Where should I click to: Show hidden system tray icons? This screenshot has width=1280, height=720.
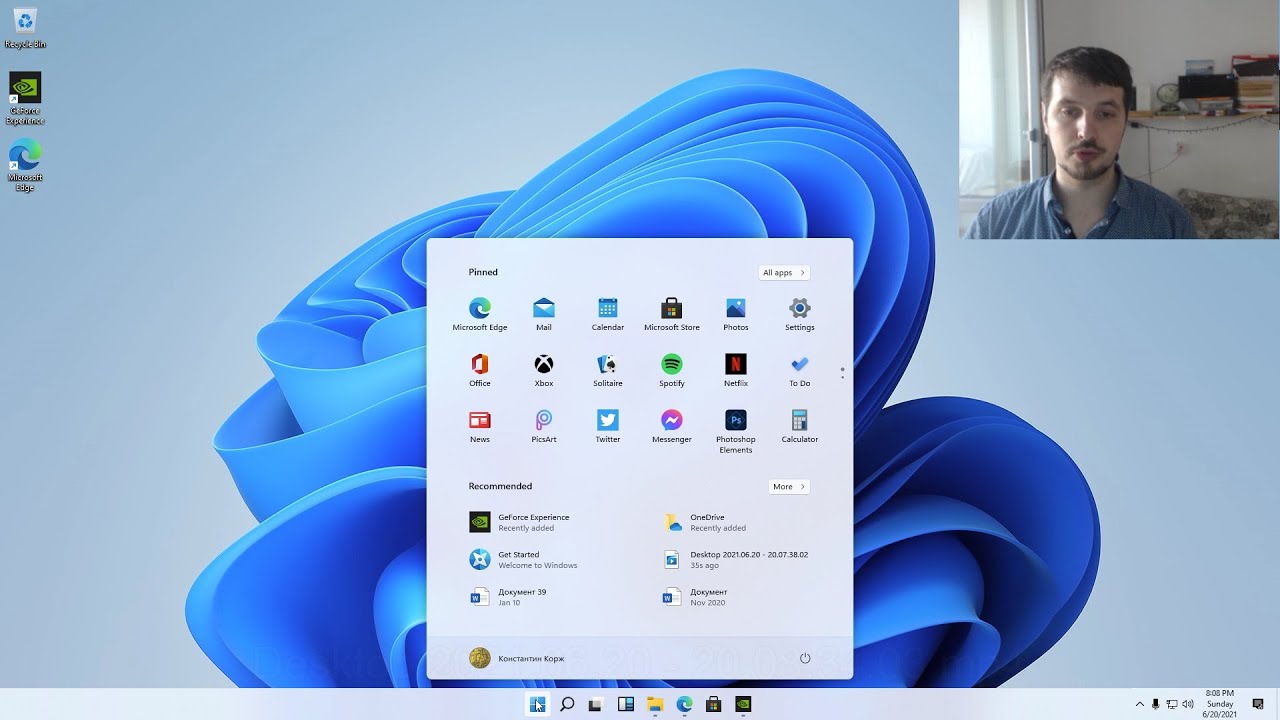coord(1139,704)
